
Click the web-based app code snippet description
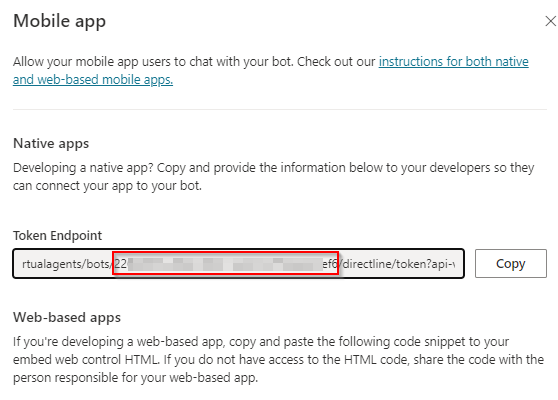[278, 359]
